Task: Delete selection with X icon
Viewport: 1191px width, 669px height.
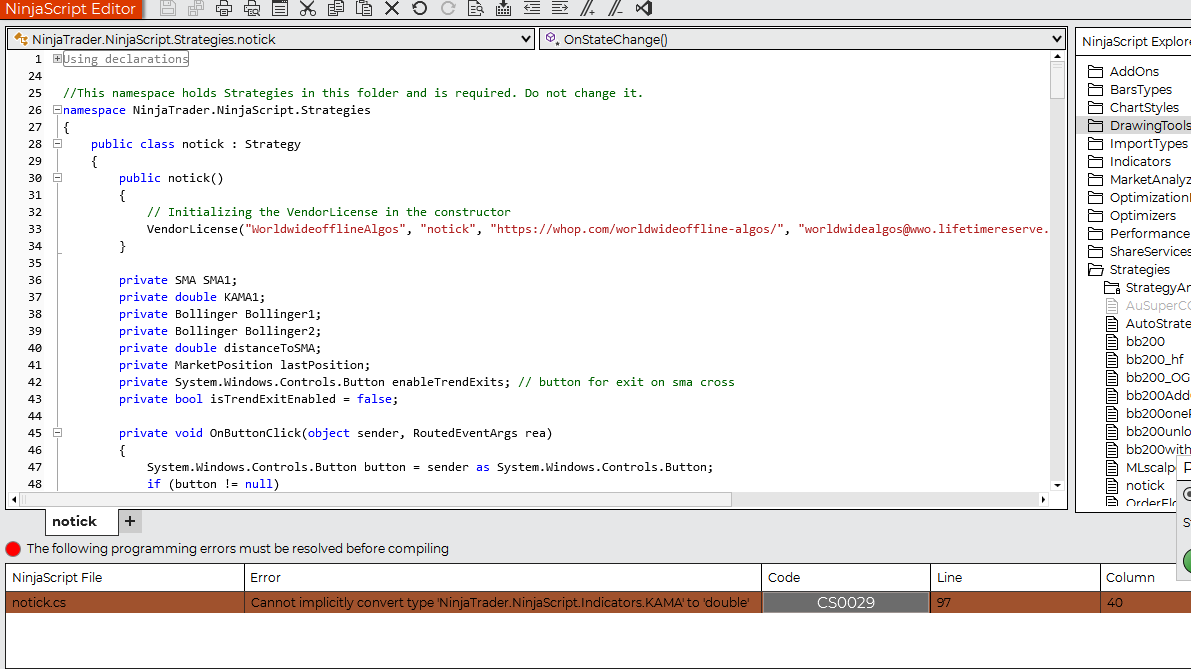Action: (392, 8)
